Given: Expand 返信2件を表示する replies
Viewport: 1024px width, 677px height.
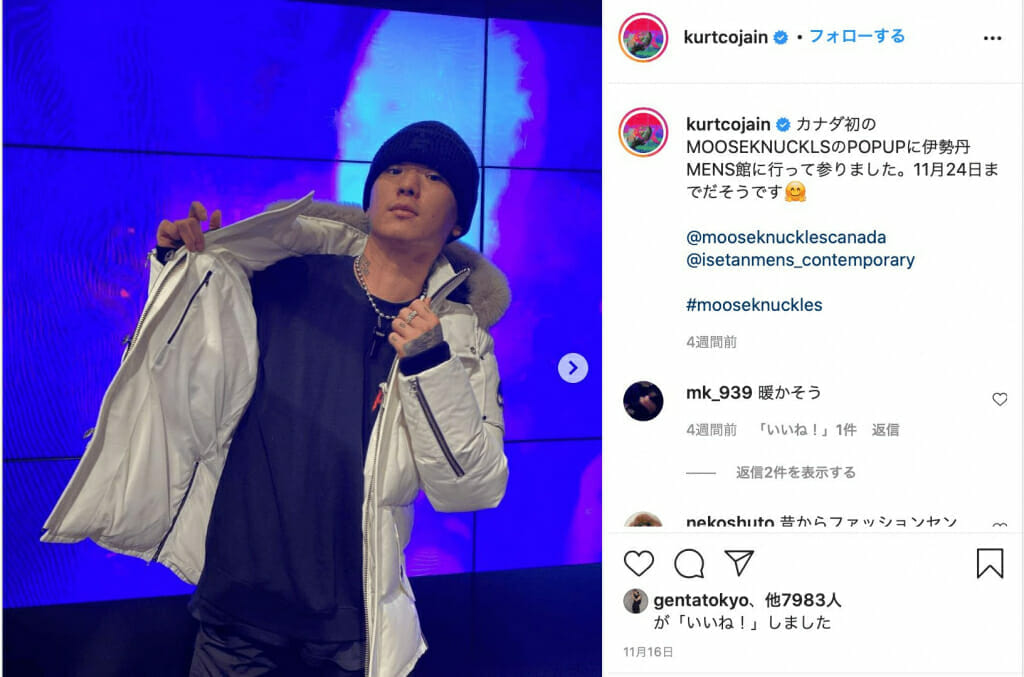Looking at the screenshot, I should (x=795, y=472).
